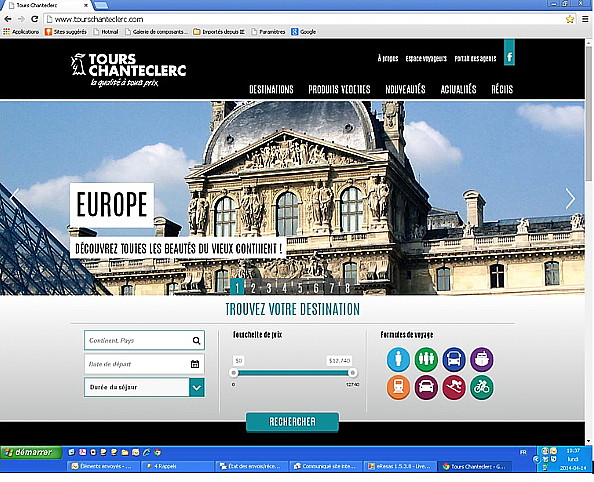This screenshot has height=482, width=594.
Task: Click the FR language indicator in taskbar
Action: point(523,452)
